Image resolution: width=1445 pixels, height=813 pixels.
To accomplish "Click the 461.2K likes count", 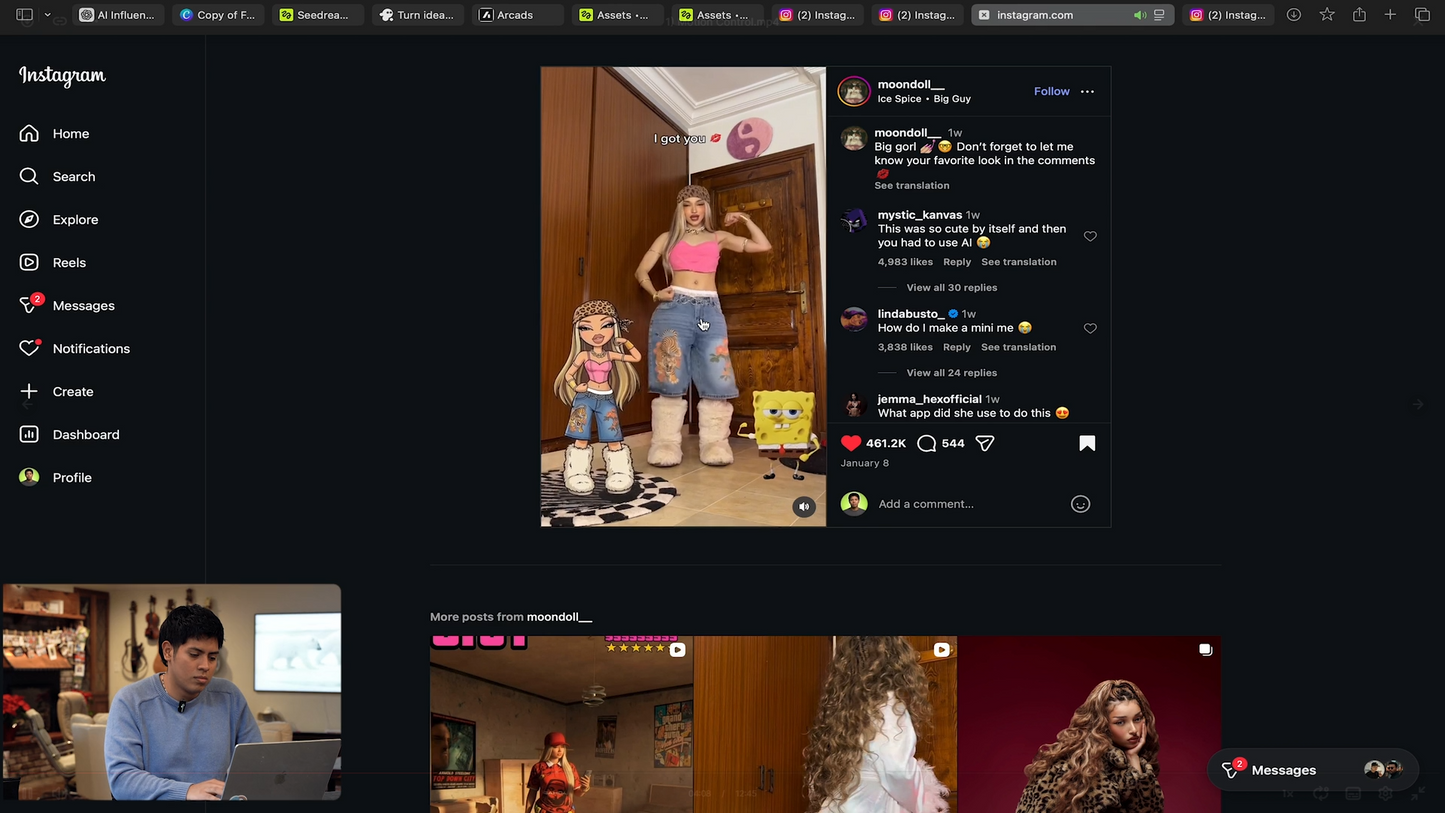I will point(886,443).
